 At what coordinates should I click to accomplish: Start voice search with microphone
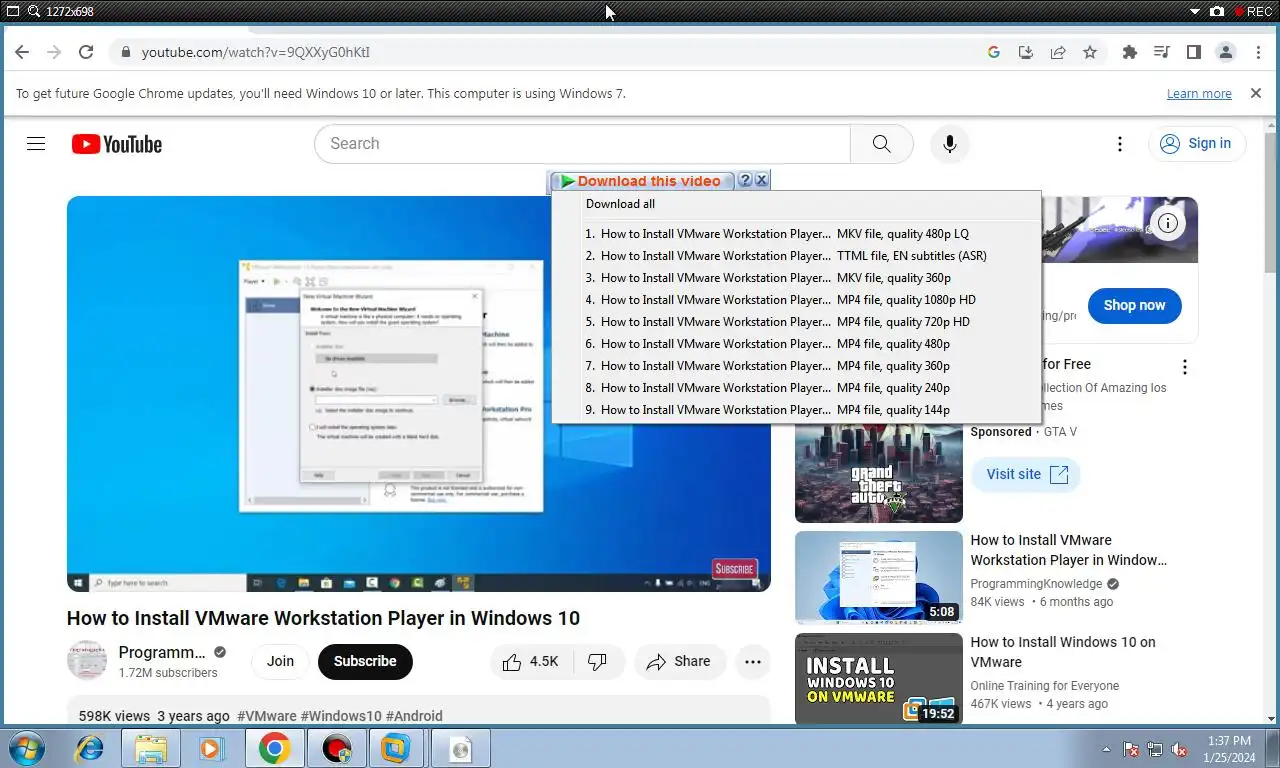950,144
